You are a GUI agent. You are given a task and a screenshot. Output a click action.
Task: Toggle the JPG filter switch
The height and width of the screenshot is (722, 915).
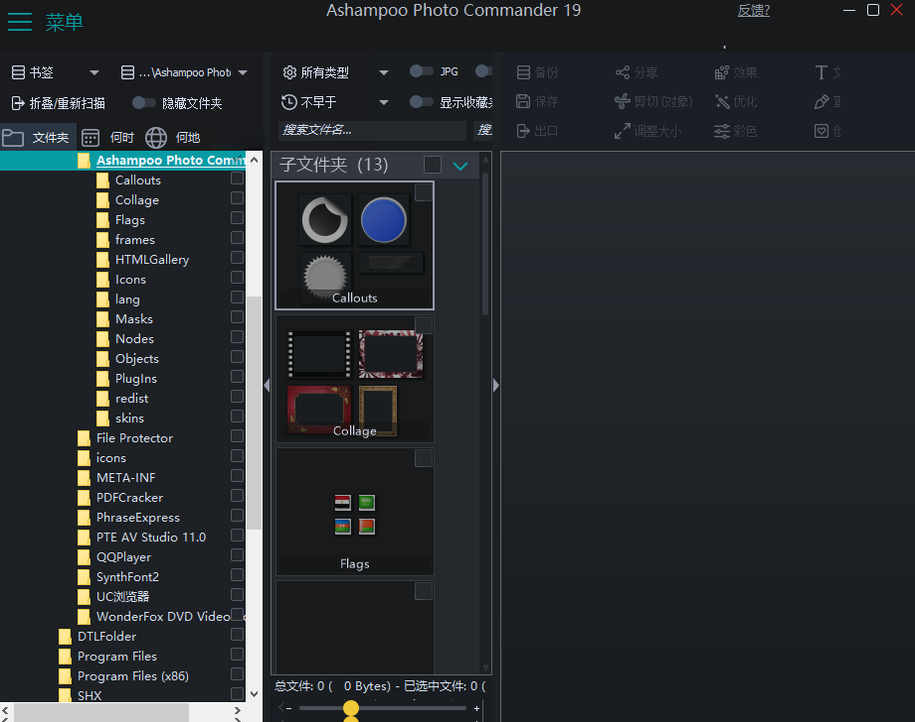pos(421,71)
